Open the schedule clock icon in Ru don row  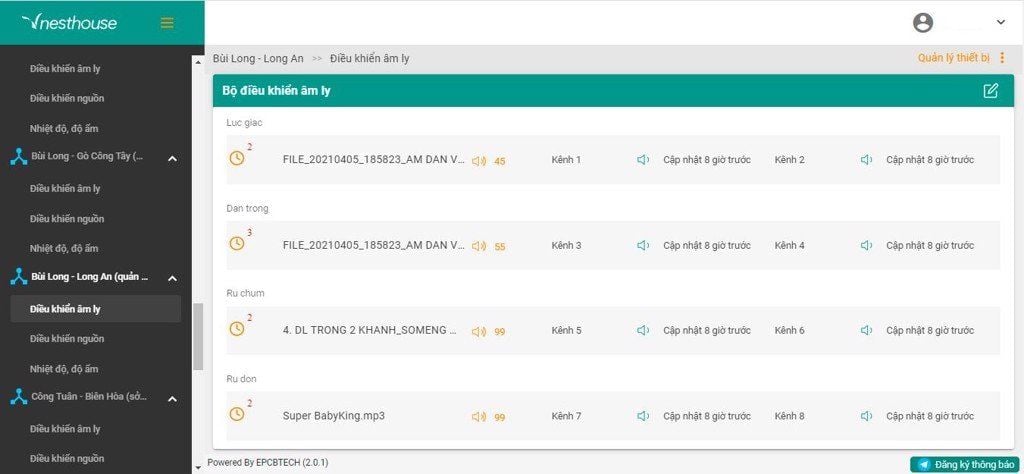pos(237,414)
